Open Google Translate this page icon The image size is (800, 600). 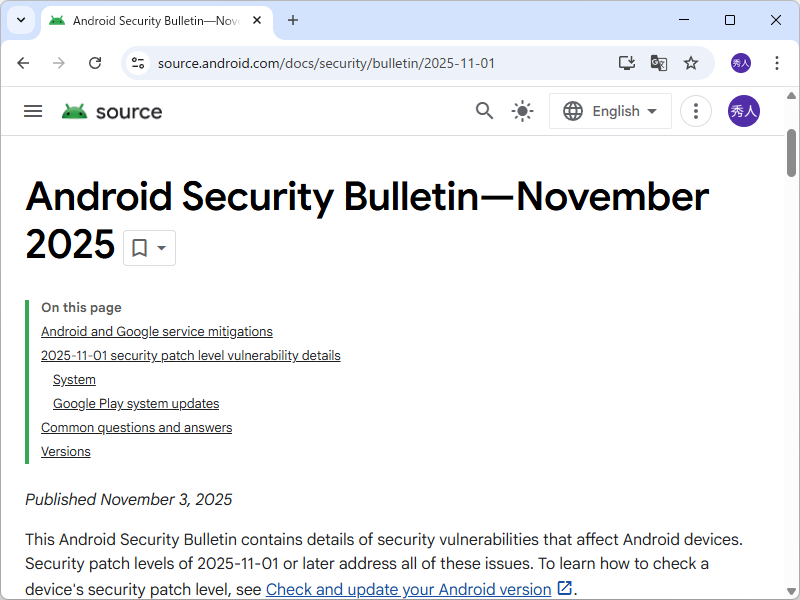pyautogui.click(x=658, y=62)
